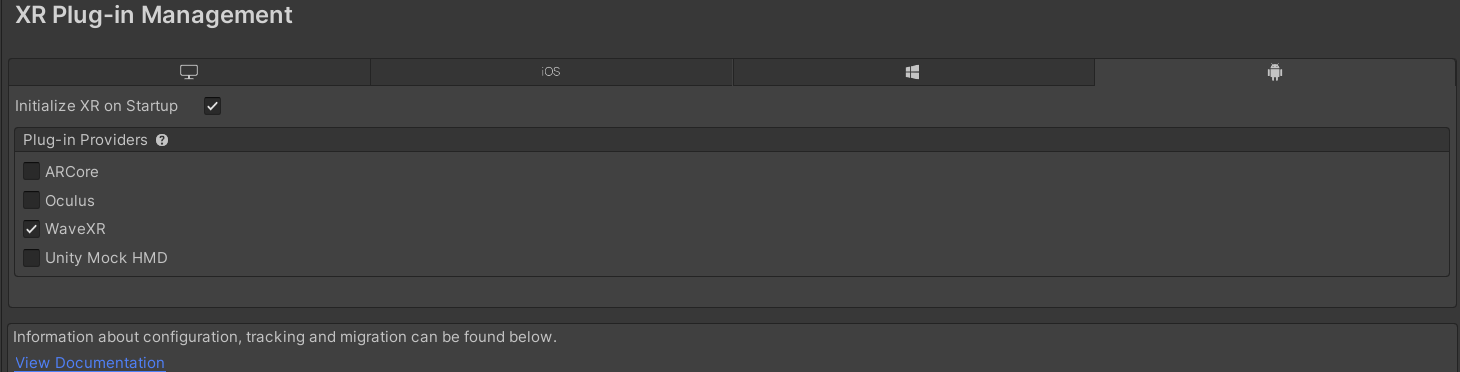This screenshot has width=1460, height=372.
Task: Select the Android robot platform tab
Action: [1274, 72]
